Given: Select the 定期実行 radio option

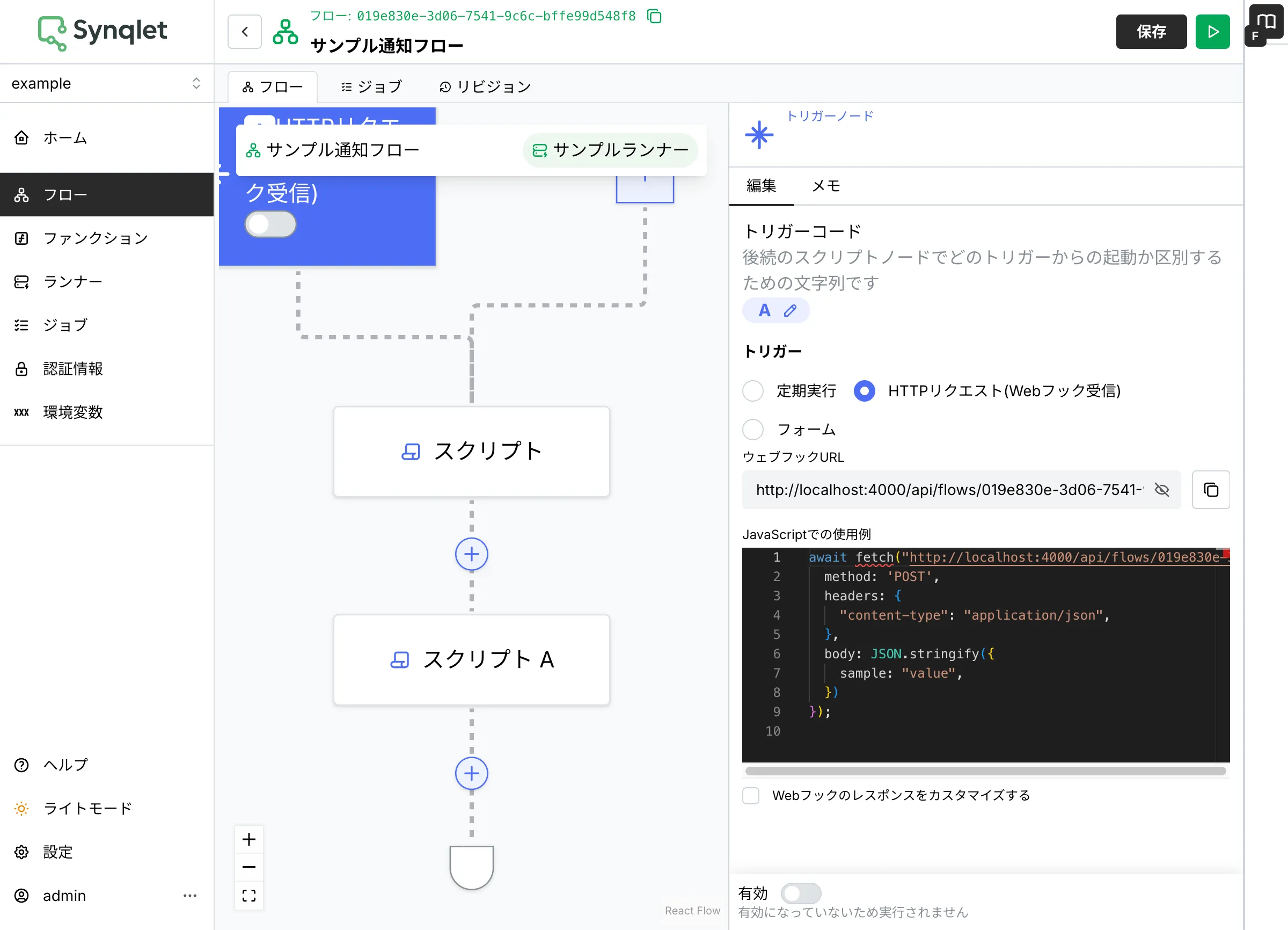Looking at the screenshot, I should tap(753, 391).
